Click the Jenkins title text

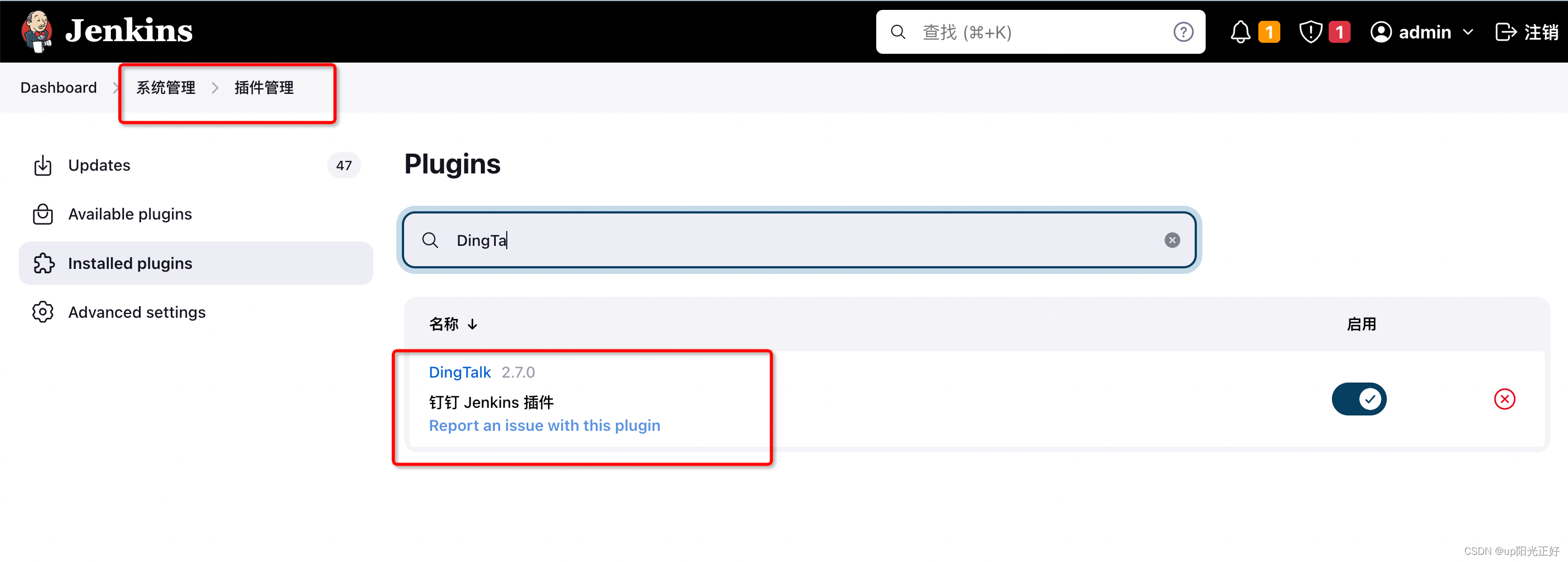[129, 31]
